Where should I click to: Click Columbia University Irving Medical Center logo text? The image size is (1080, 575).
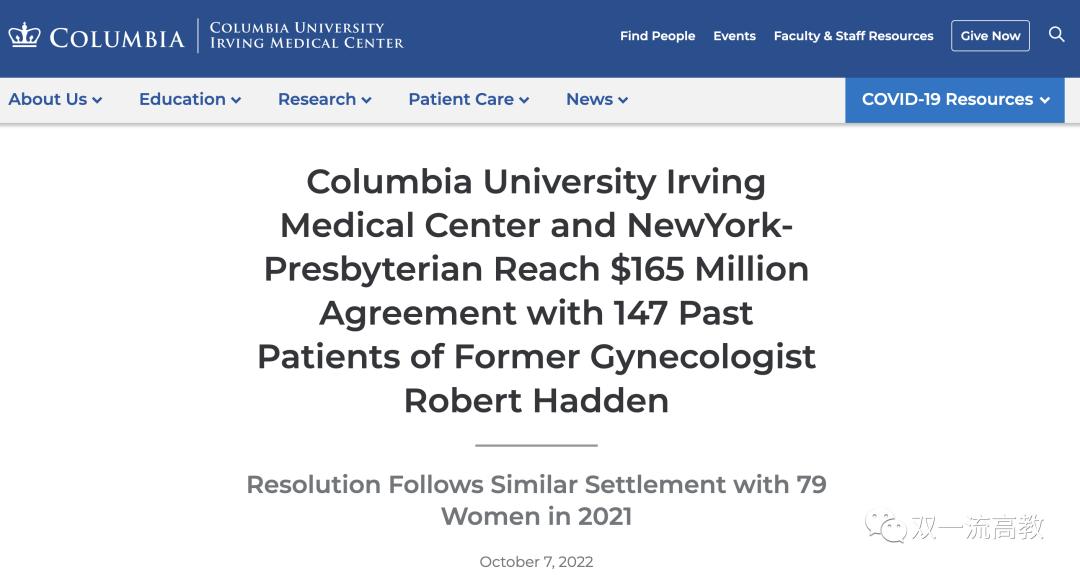[306, 36]
